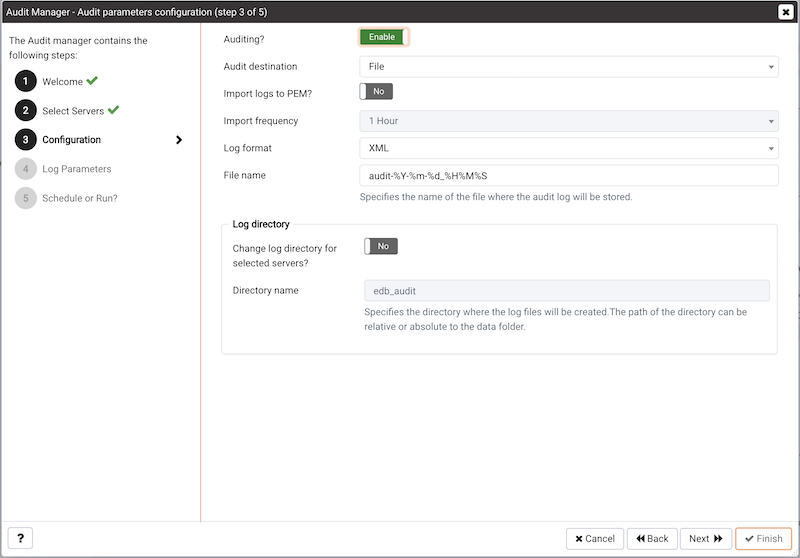Click the Import frequency label
The height and width of the screenshot is (558, 800).
click(261, 121)
